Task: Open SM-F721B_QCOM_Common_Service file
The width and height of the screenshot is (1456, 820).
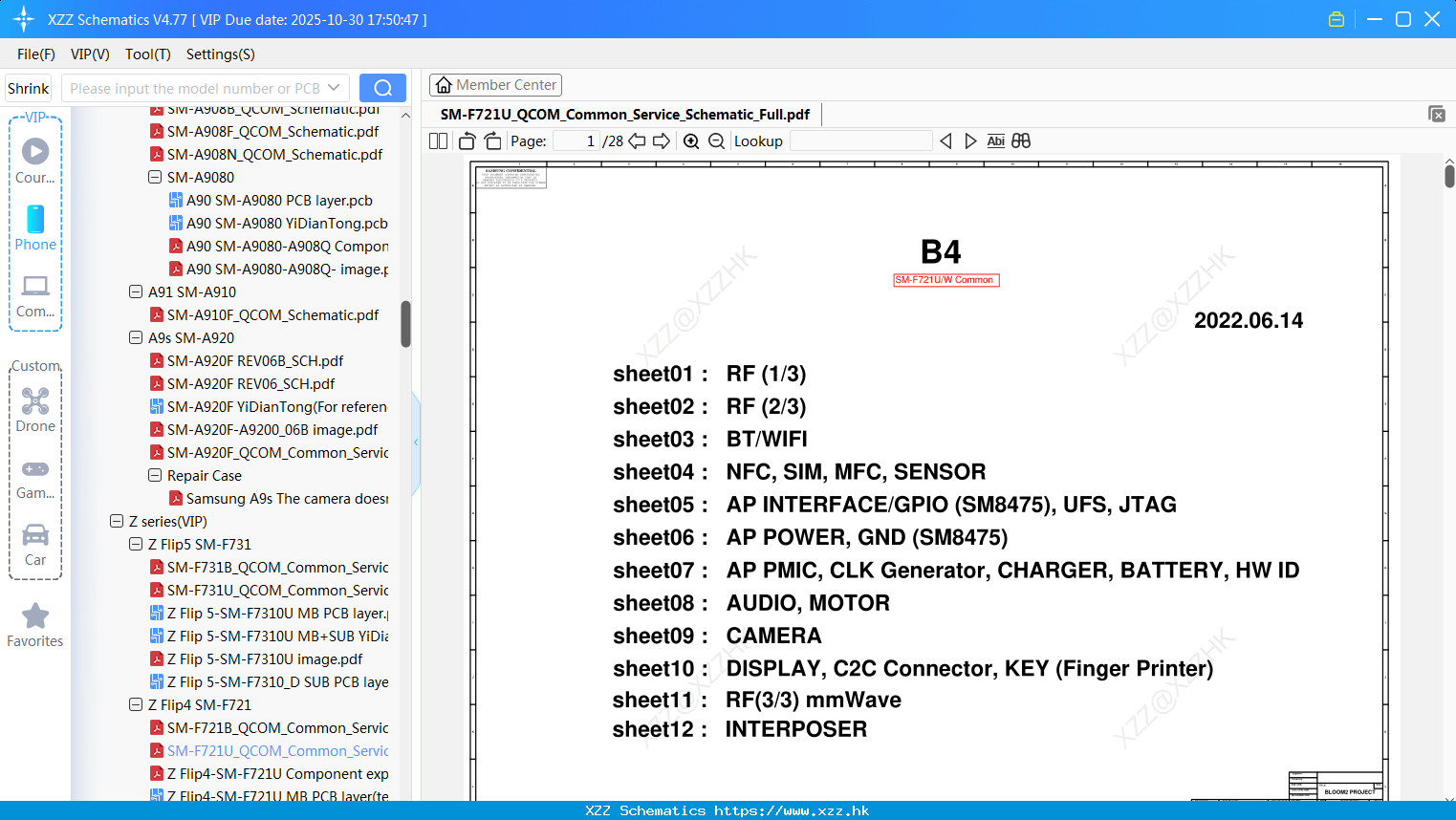Action: tap(277, 727)
